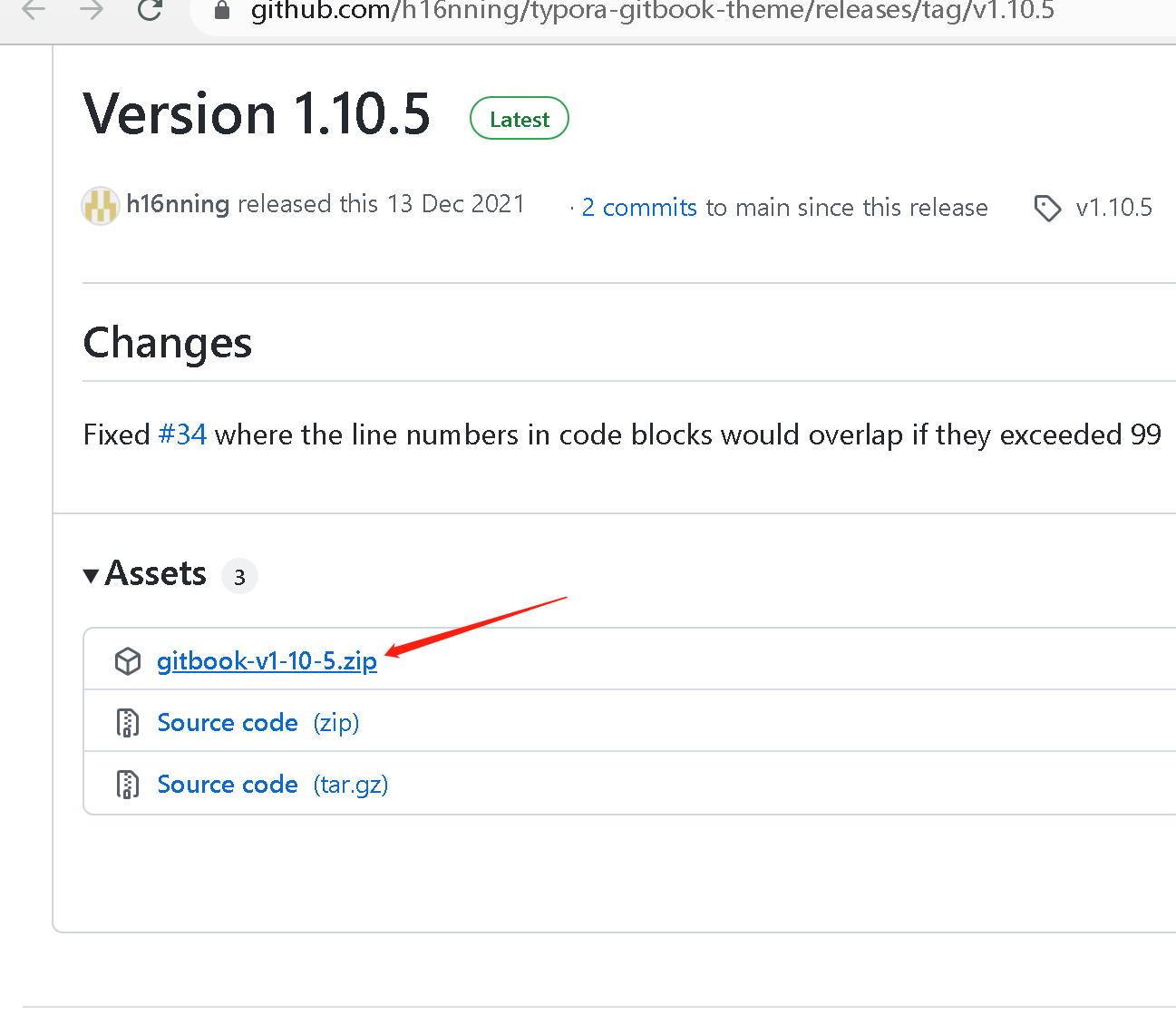Click the package icon next to gitbook-v1-10-5.zip
The image size is (1176, 1025).
pos(128,661)
